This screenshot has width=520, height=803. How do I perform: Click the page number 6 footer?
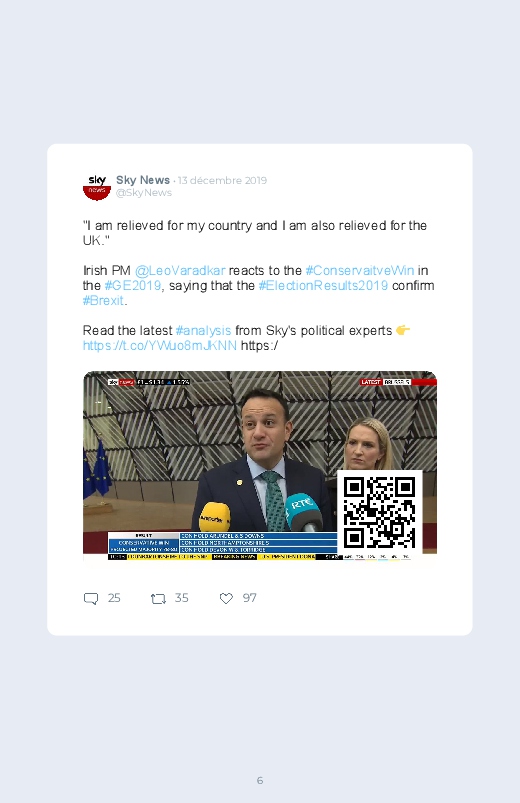(x=260, y=780)
